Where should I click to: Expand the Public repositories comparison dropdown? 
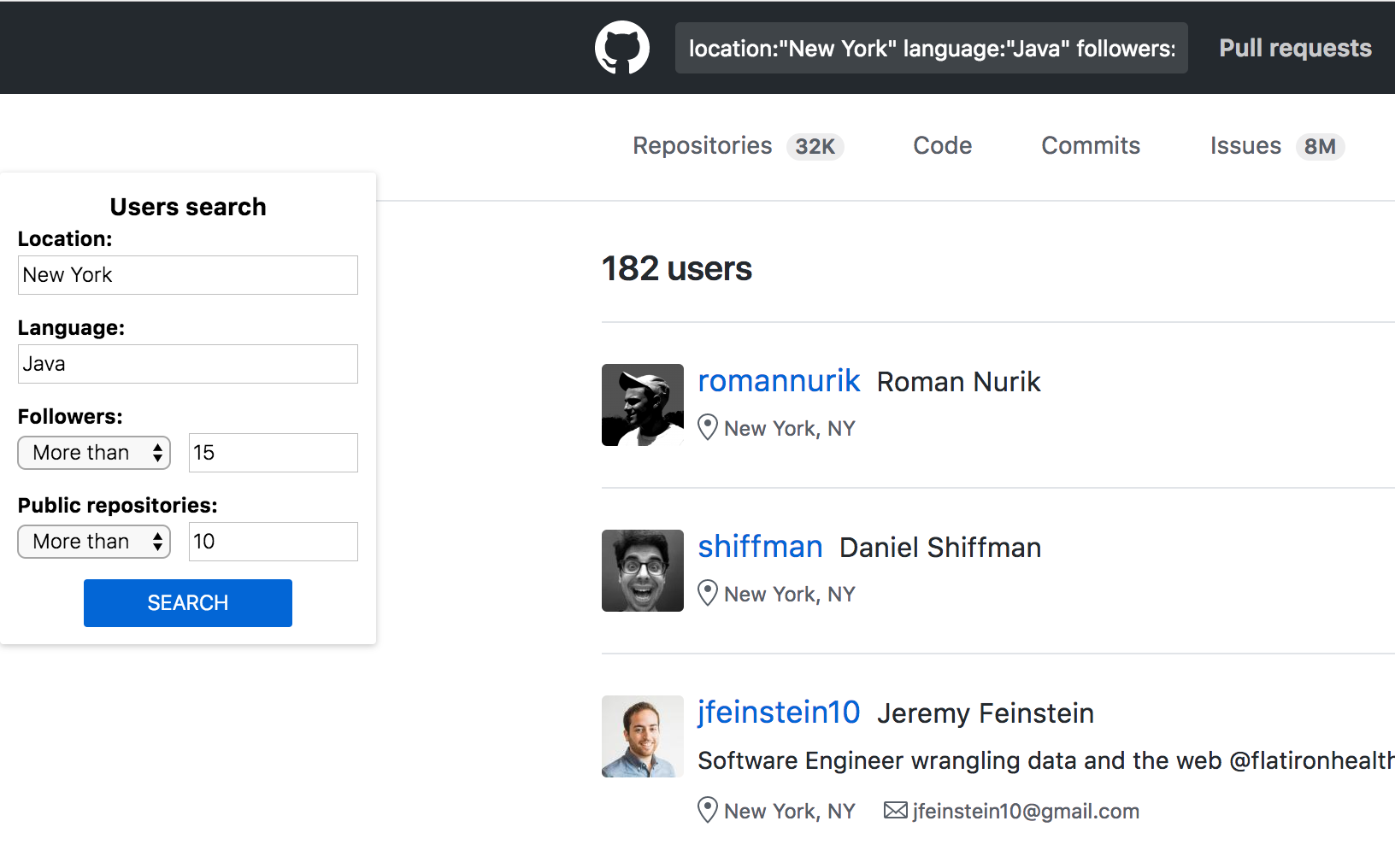[x=94, y=542]
